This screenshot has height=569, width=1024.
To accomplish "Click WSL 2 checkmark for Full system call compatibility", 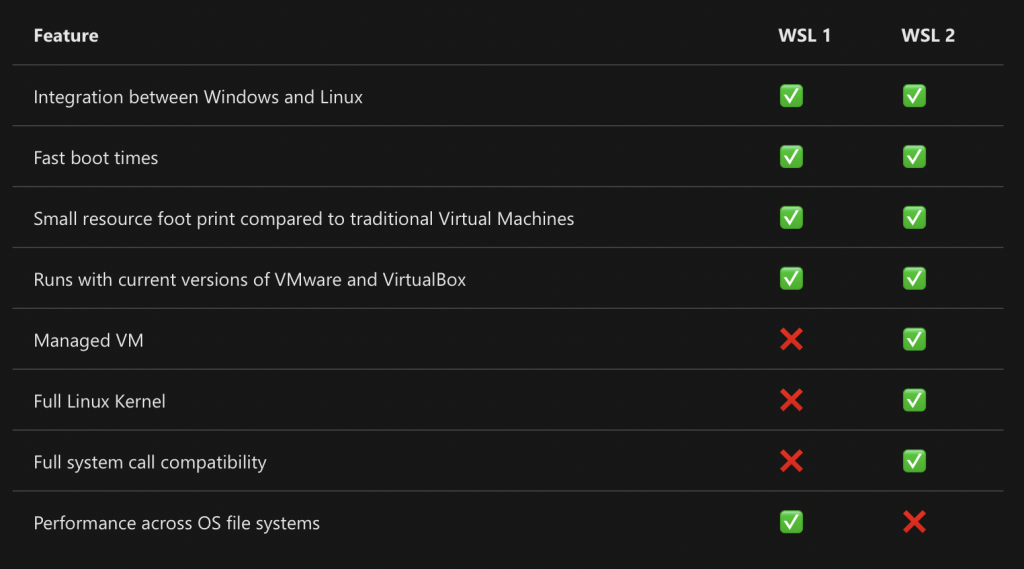I will [914, 461].
